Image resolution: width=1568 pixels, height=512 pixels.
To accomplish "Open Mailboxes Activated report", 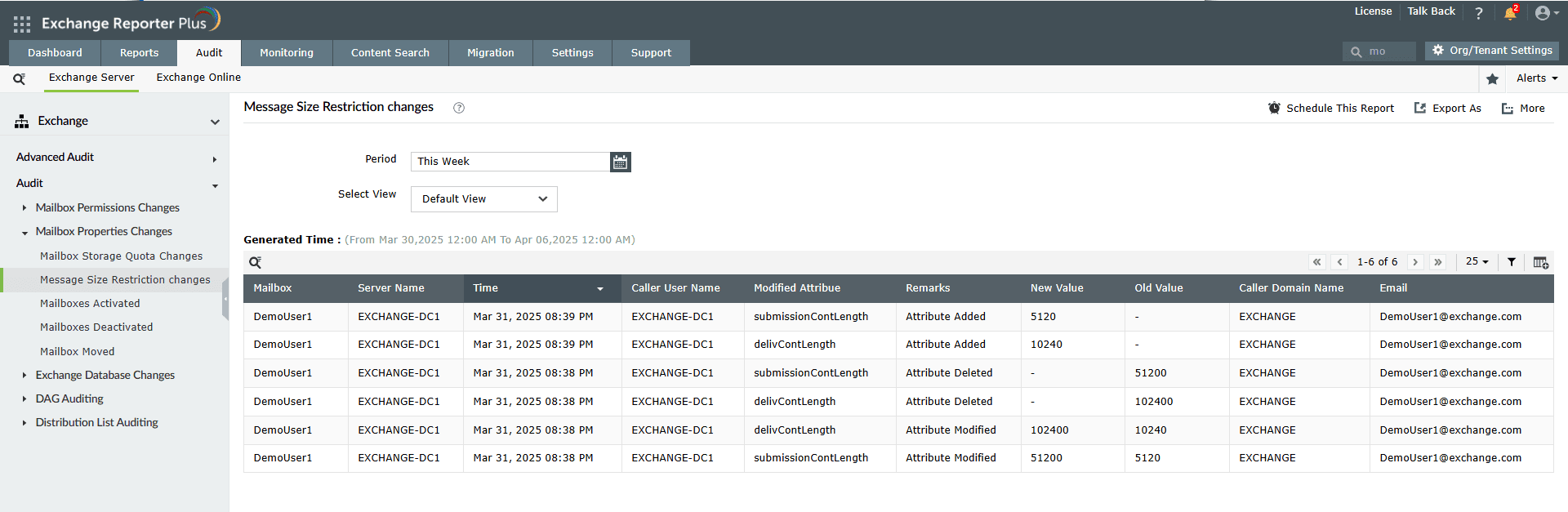I will coord(90,304).
